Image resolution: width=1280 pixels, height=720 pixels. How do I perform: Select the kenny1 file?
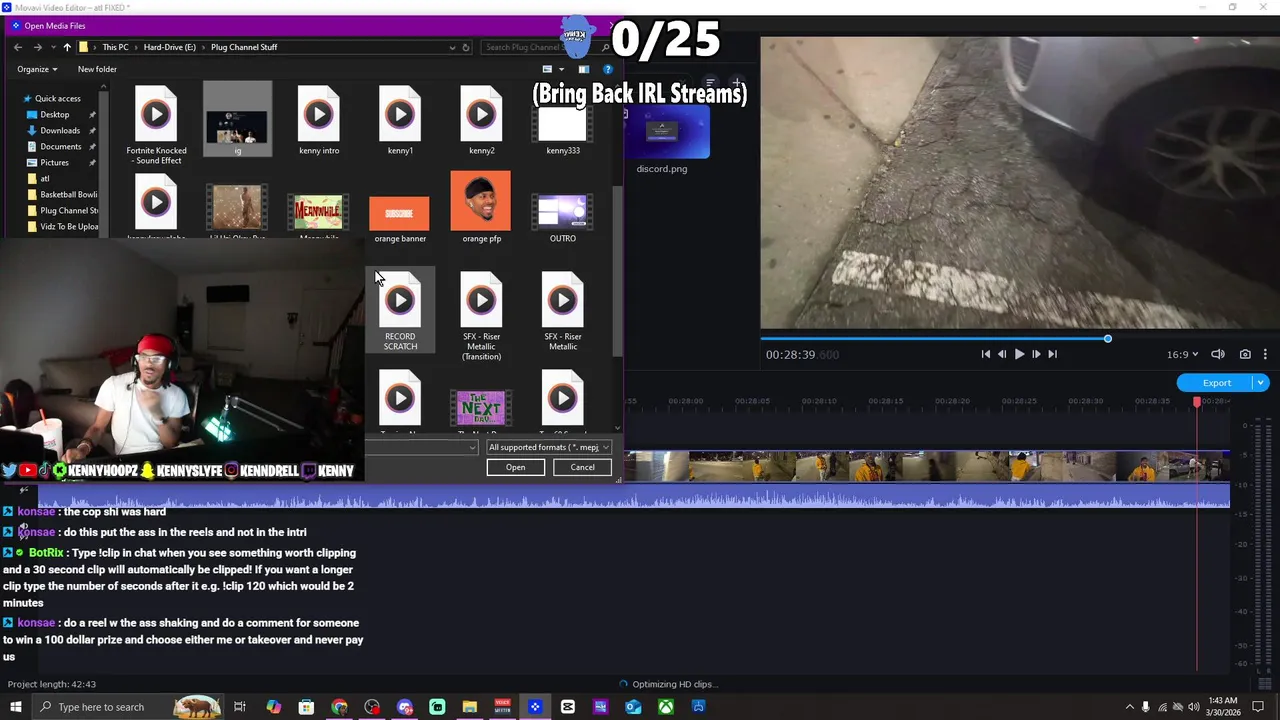(x=400, y=120)
